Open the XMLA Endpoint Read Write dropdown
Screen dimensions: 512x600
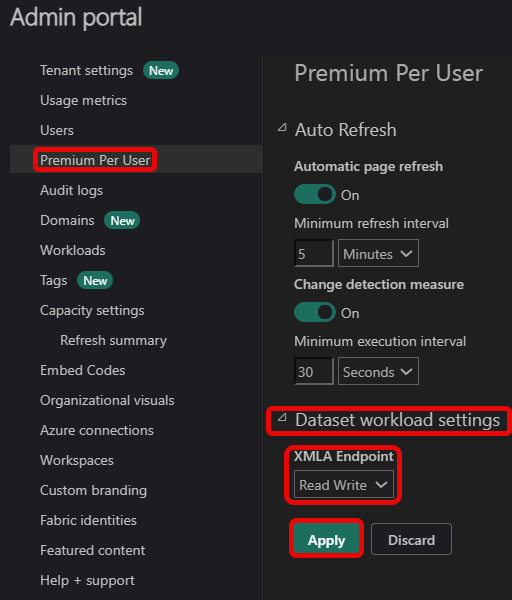[344, 485]
